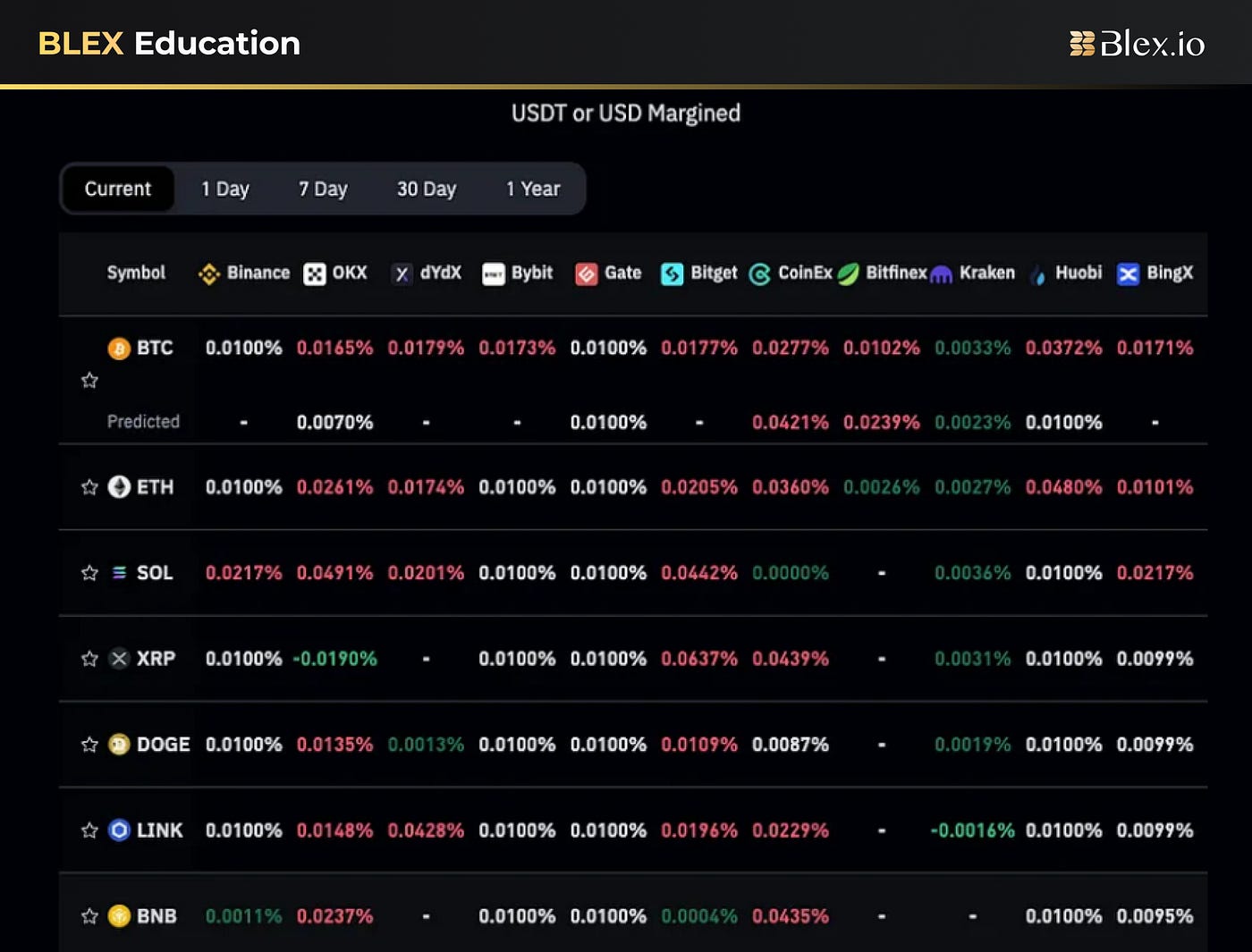This screenshot has width=1252, height=952.
Task: Click the BTC Predicted rate on OKX
Action: [335, 421]
